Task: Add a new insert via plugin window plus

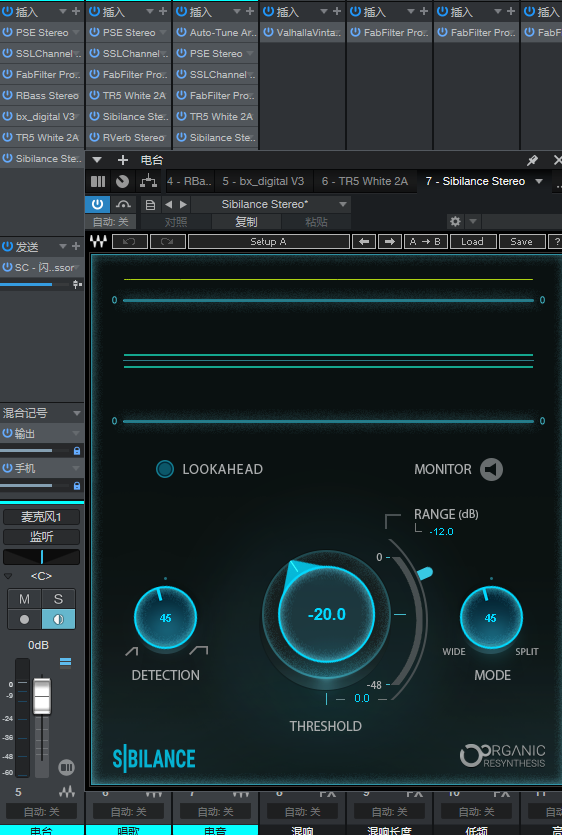Action: click(123, 160)
